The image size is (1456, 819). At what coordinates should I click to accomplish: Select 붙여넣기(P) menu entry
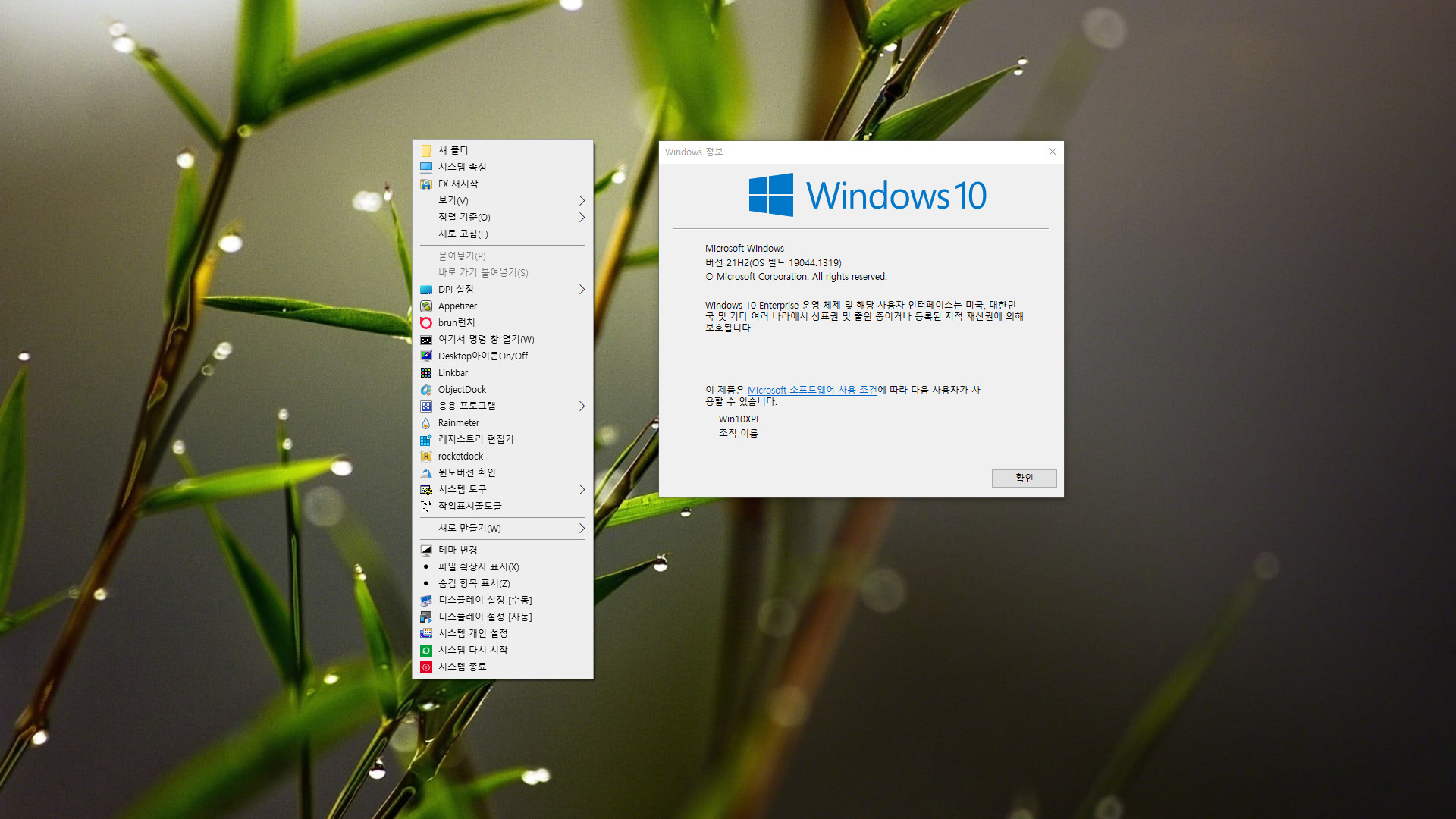[x=503, y=256]
